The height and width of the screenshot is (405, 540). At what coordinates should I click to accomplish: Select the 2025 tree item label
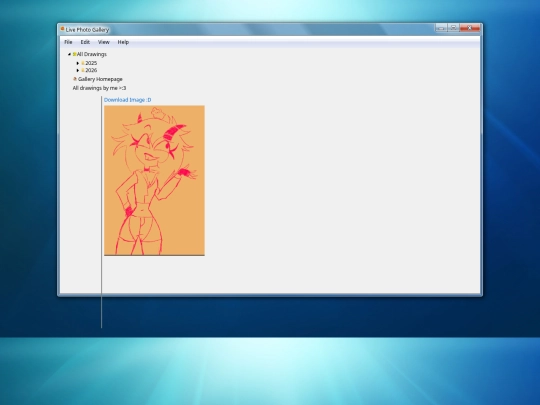pos(91,63)
